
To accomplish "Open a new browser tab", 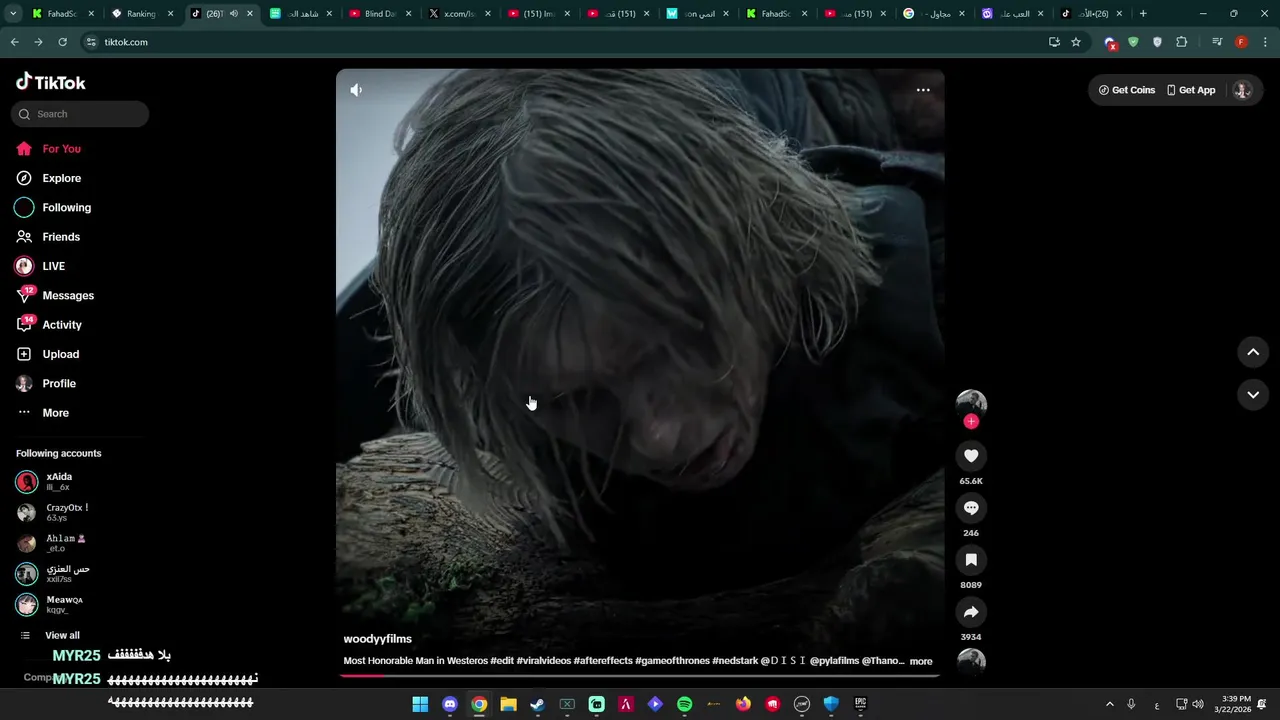I will [1143, 14].
